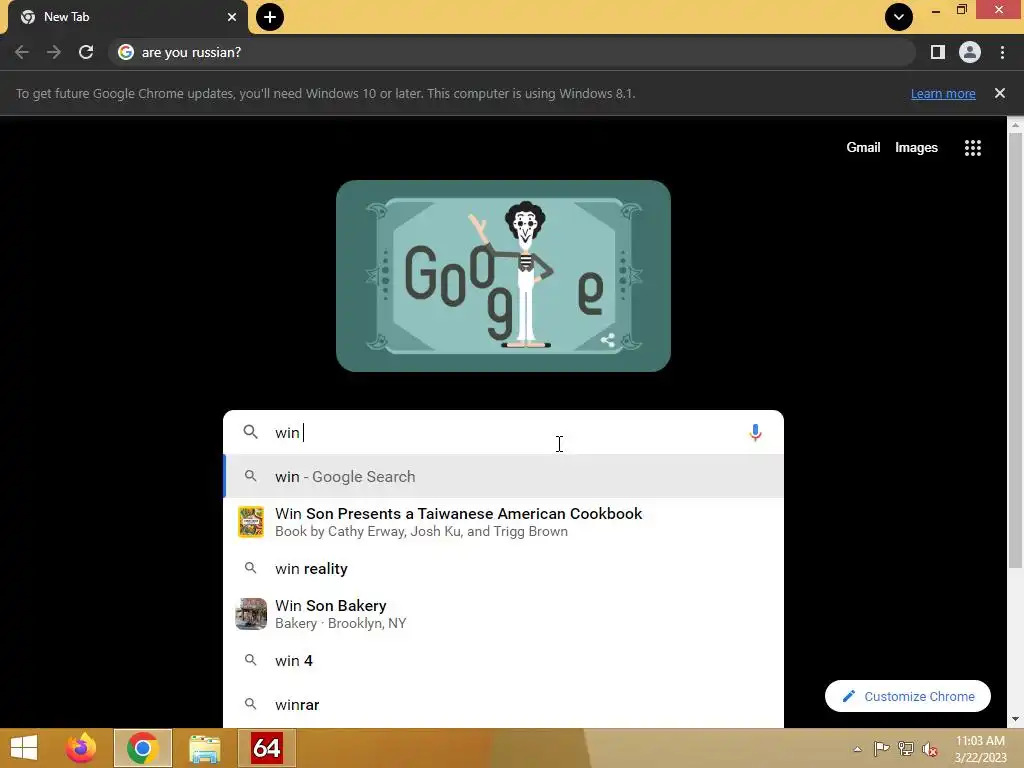Select the New Tab tab
Image resolution: width=1024 pixels, height=768 pixels.
click(128, 17)
